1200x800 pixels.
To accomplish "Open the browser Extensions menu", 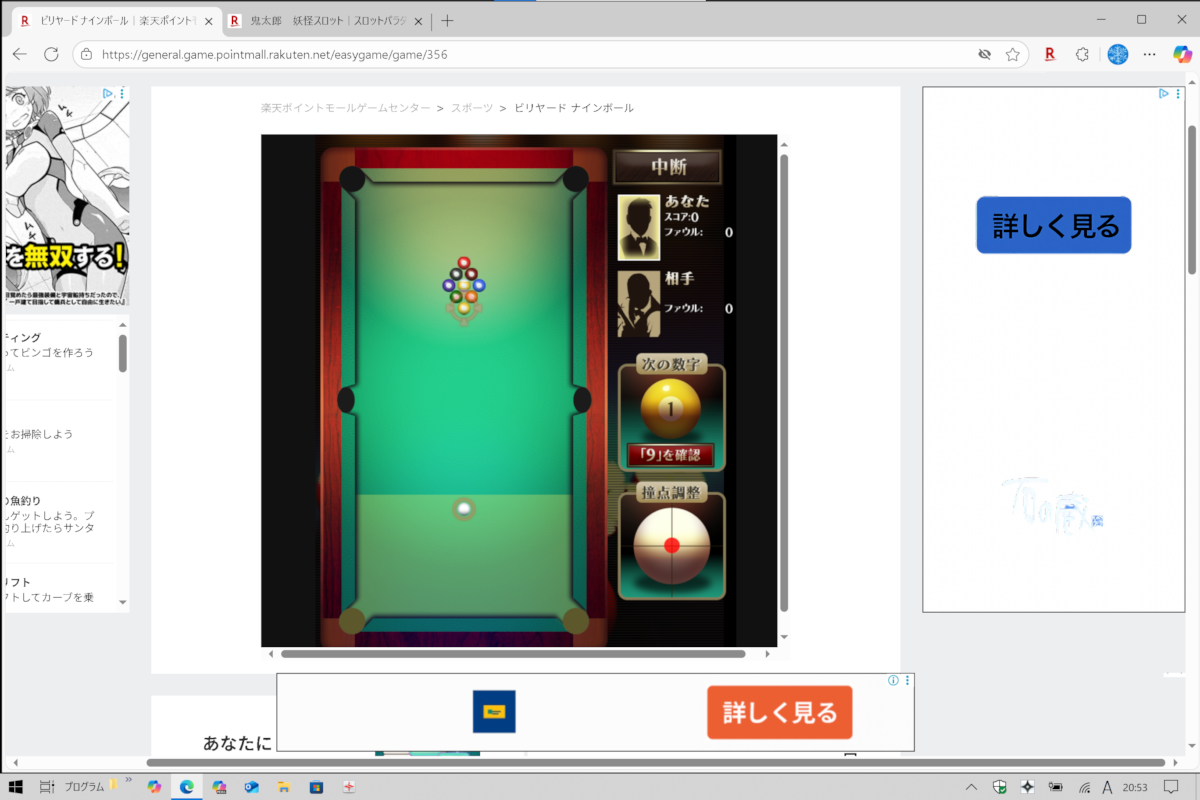I will [1082, 54].
